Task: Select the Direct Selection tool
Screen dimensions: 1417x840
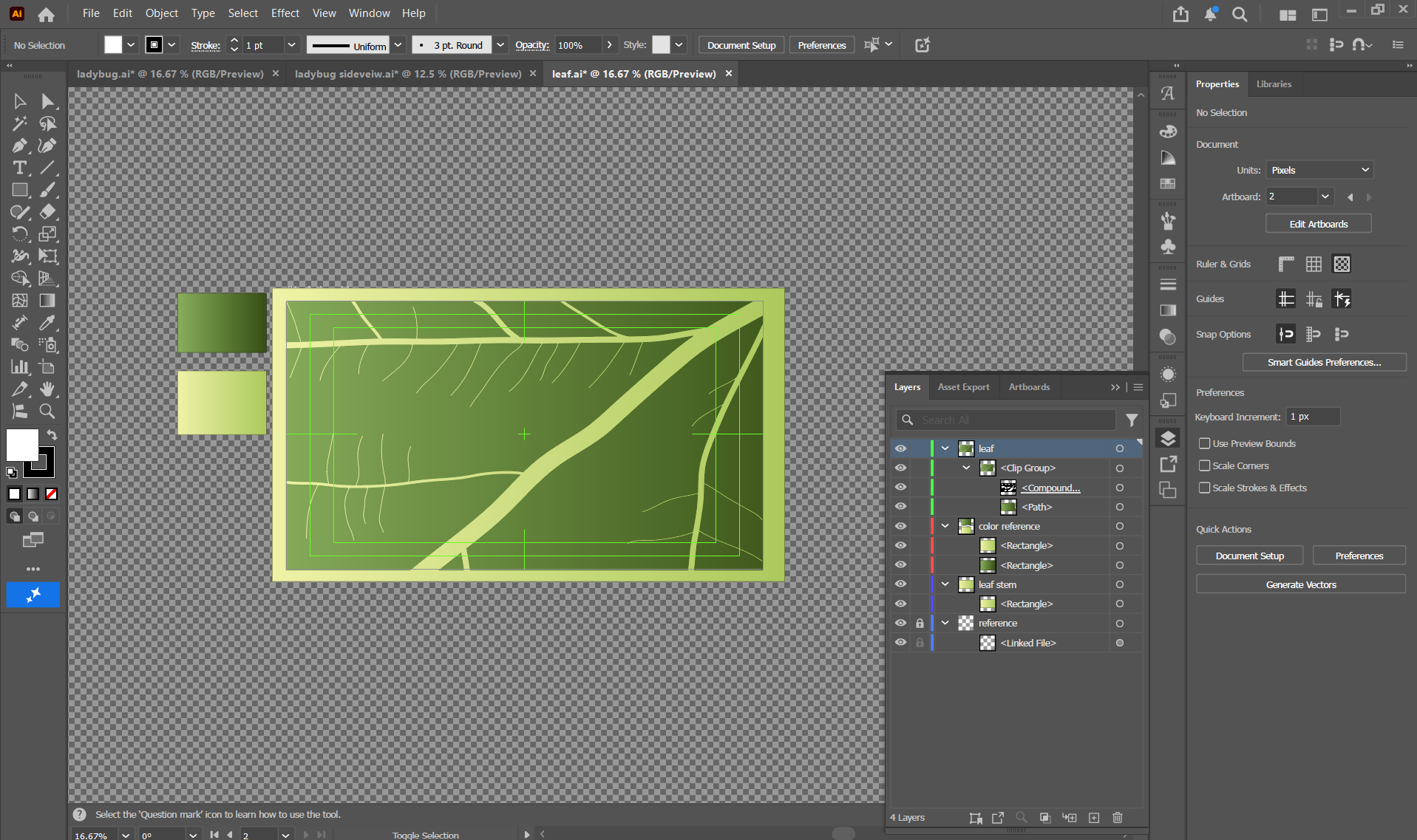Action: (x=47, y=101)
